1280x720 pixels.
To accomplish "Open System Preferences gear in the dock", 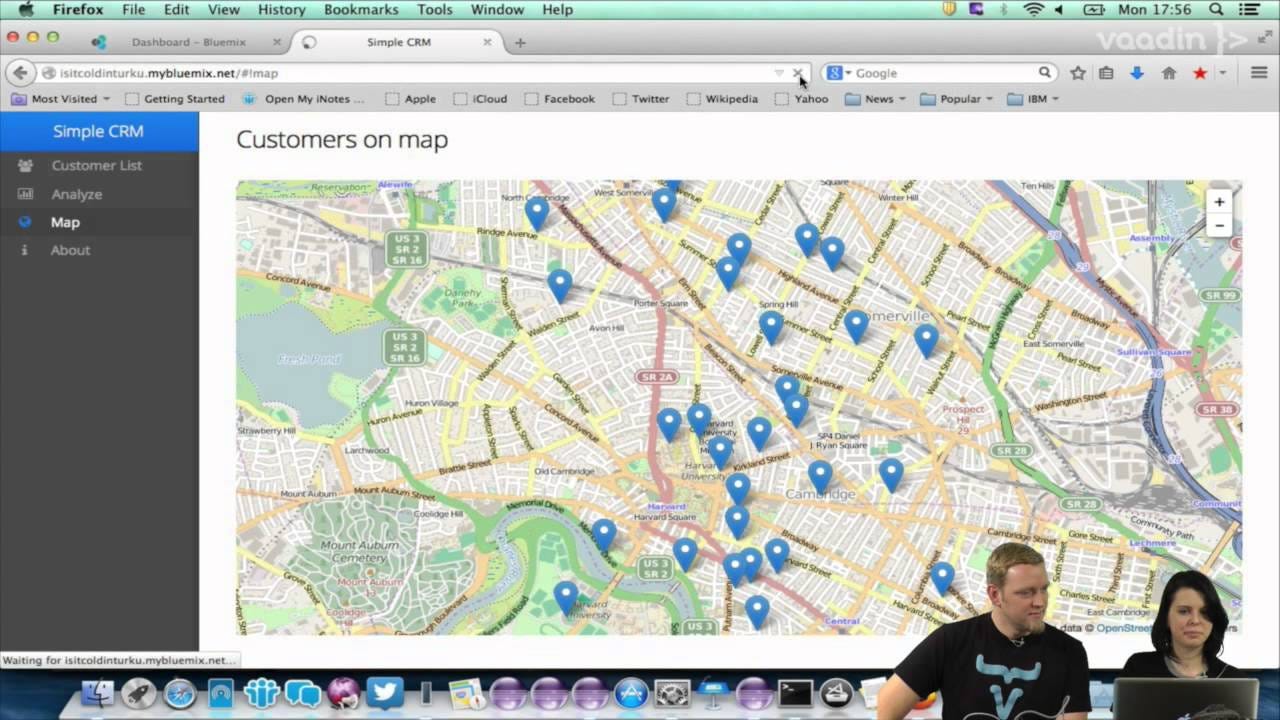I will coord(672,693).
